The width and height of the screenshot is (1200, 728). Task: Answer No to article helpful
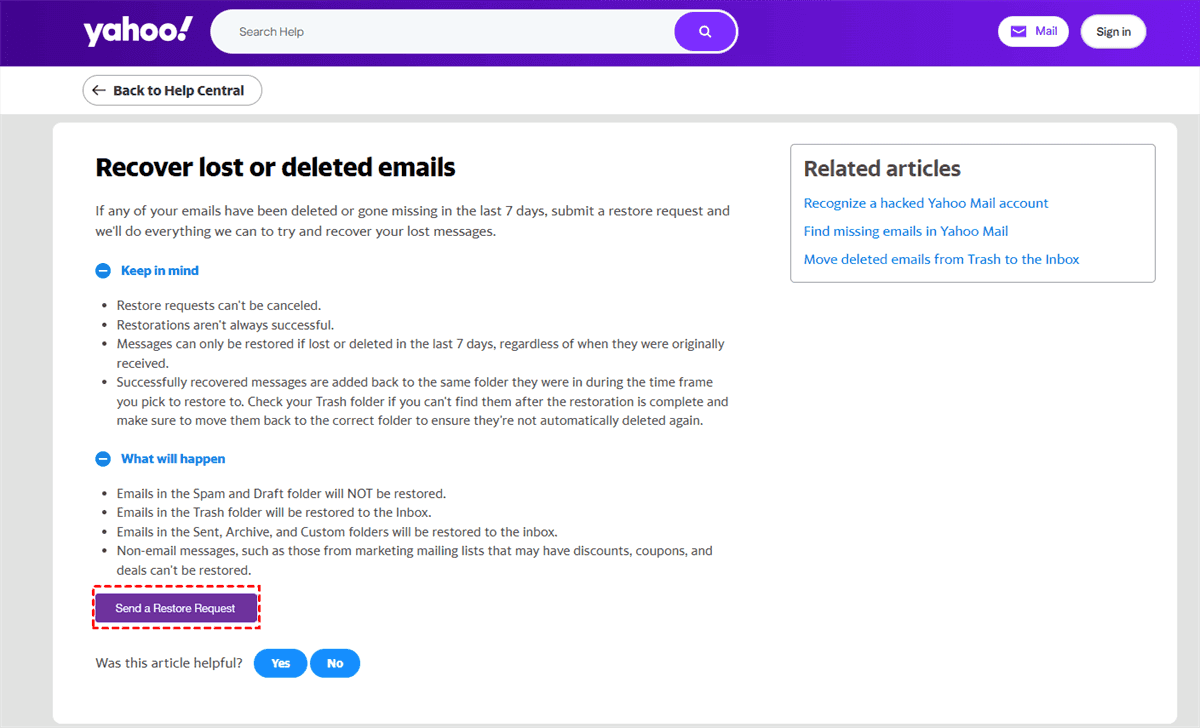335,663
